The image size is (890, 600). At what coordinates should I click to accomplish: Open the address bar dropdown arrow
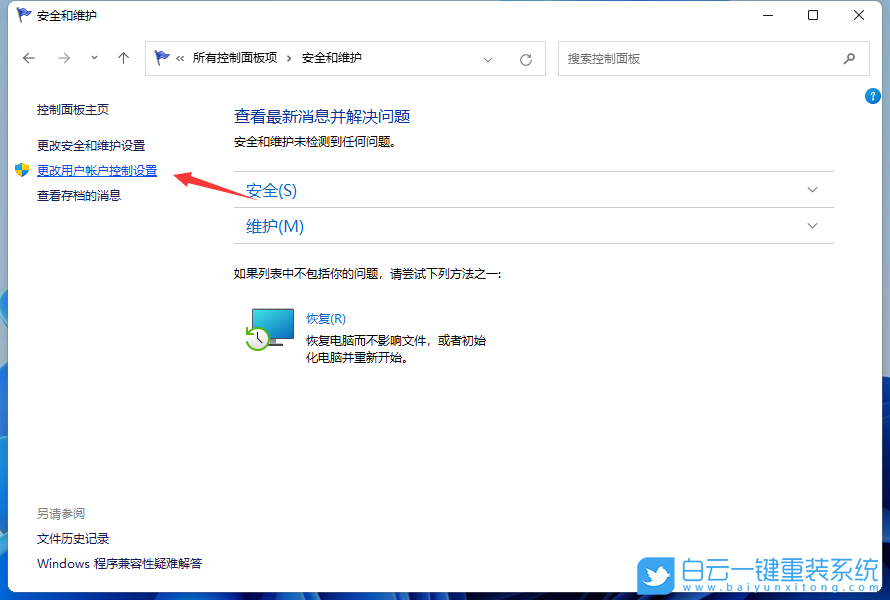coord(488,58)
